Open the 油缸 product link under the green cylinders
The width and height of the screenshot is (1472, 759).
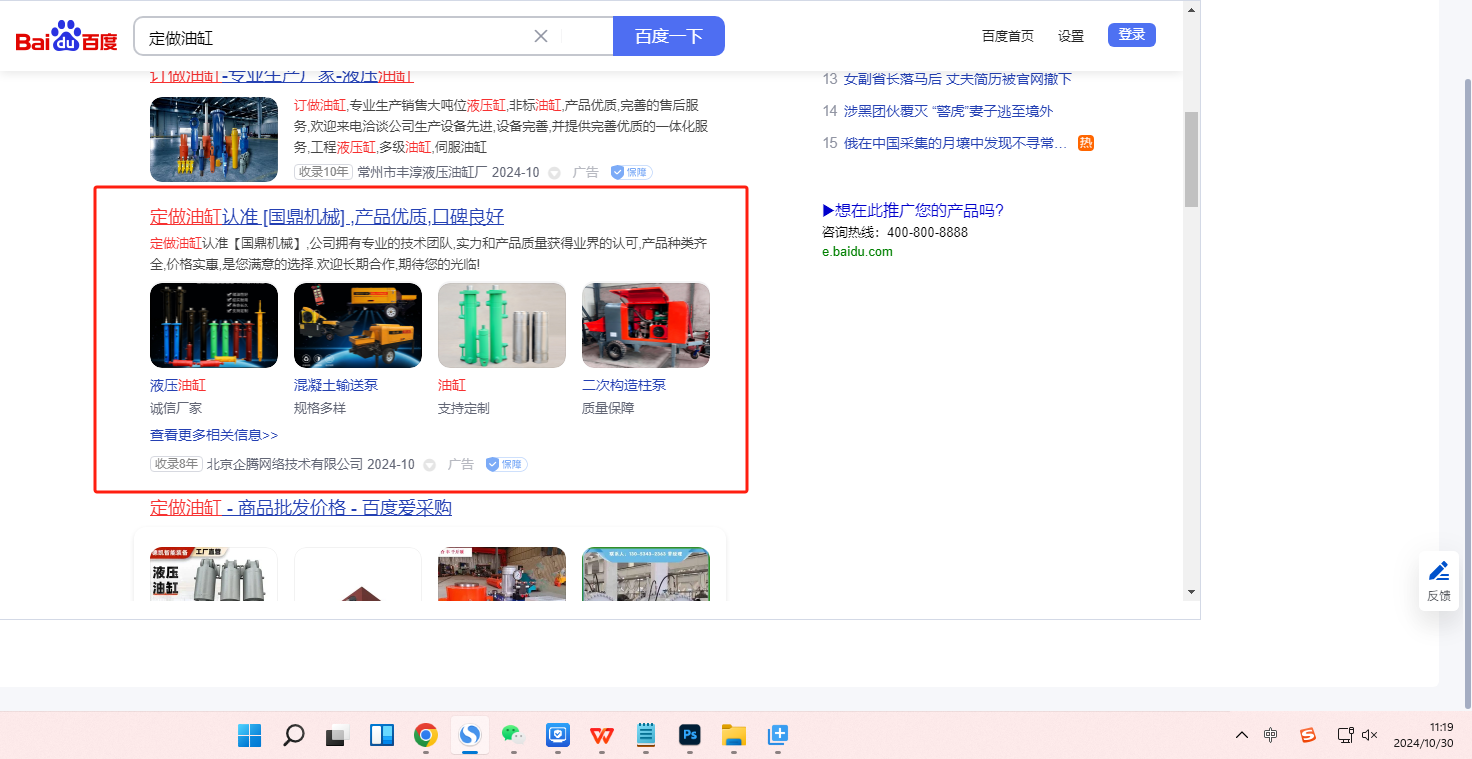452,385
